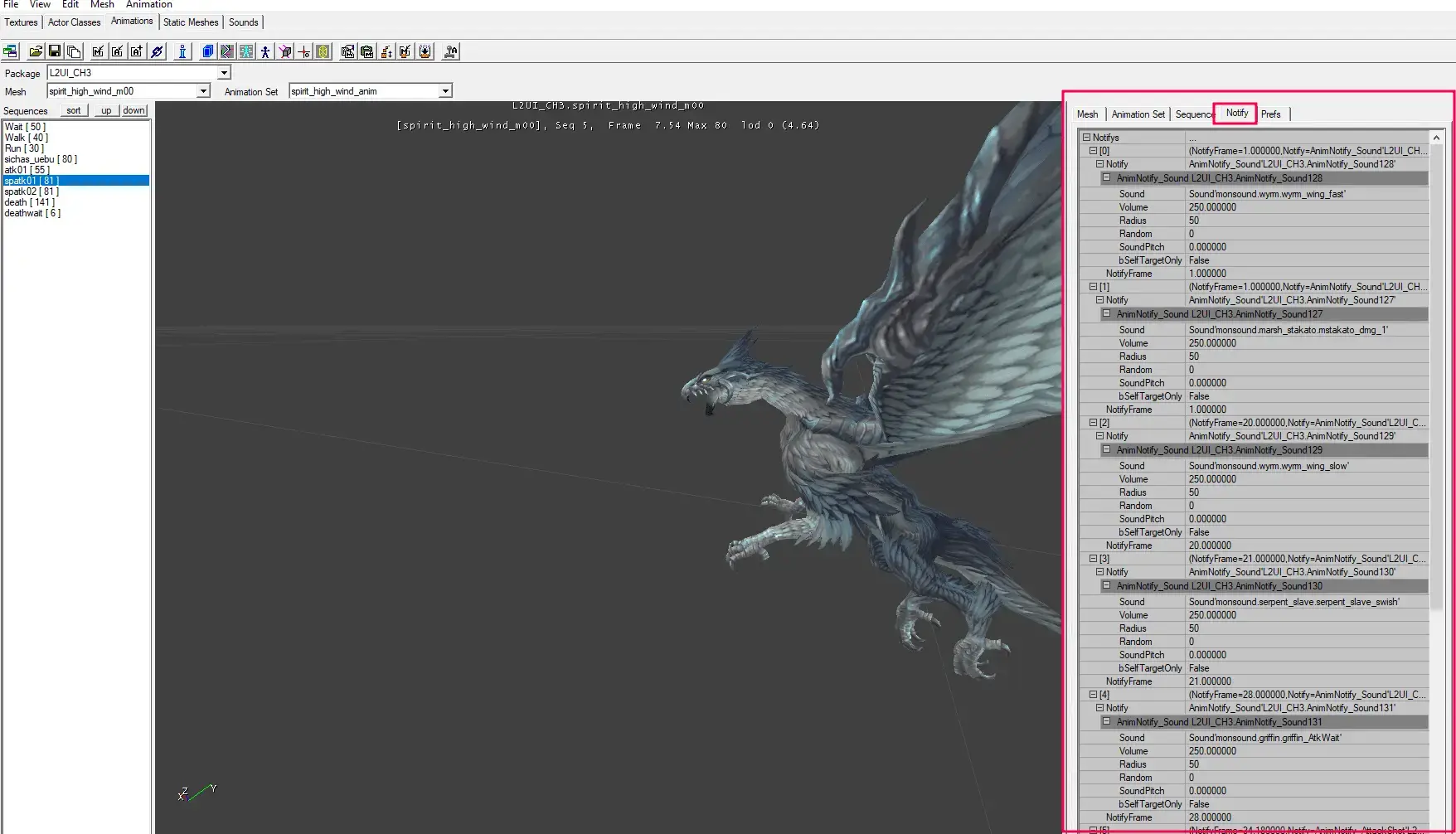The width and height of the screenshot is (1456, 834).
Task: Click the joystick with A icon
Action: point(451,51)
